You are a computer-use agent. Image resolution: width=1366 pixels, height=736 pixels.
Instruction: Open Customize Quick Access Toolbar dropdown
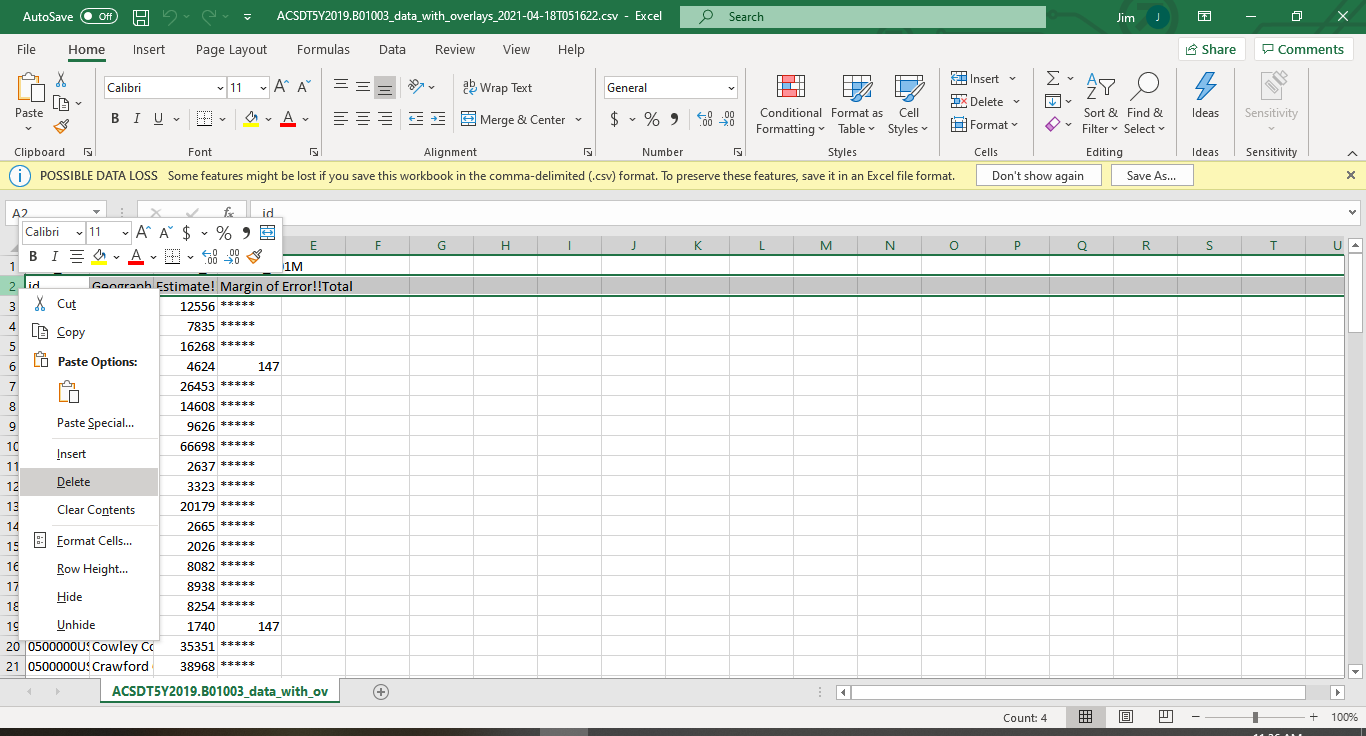[247, 17]
